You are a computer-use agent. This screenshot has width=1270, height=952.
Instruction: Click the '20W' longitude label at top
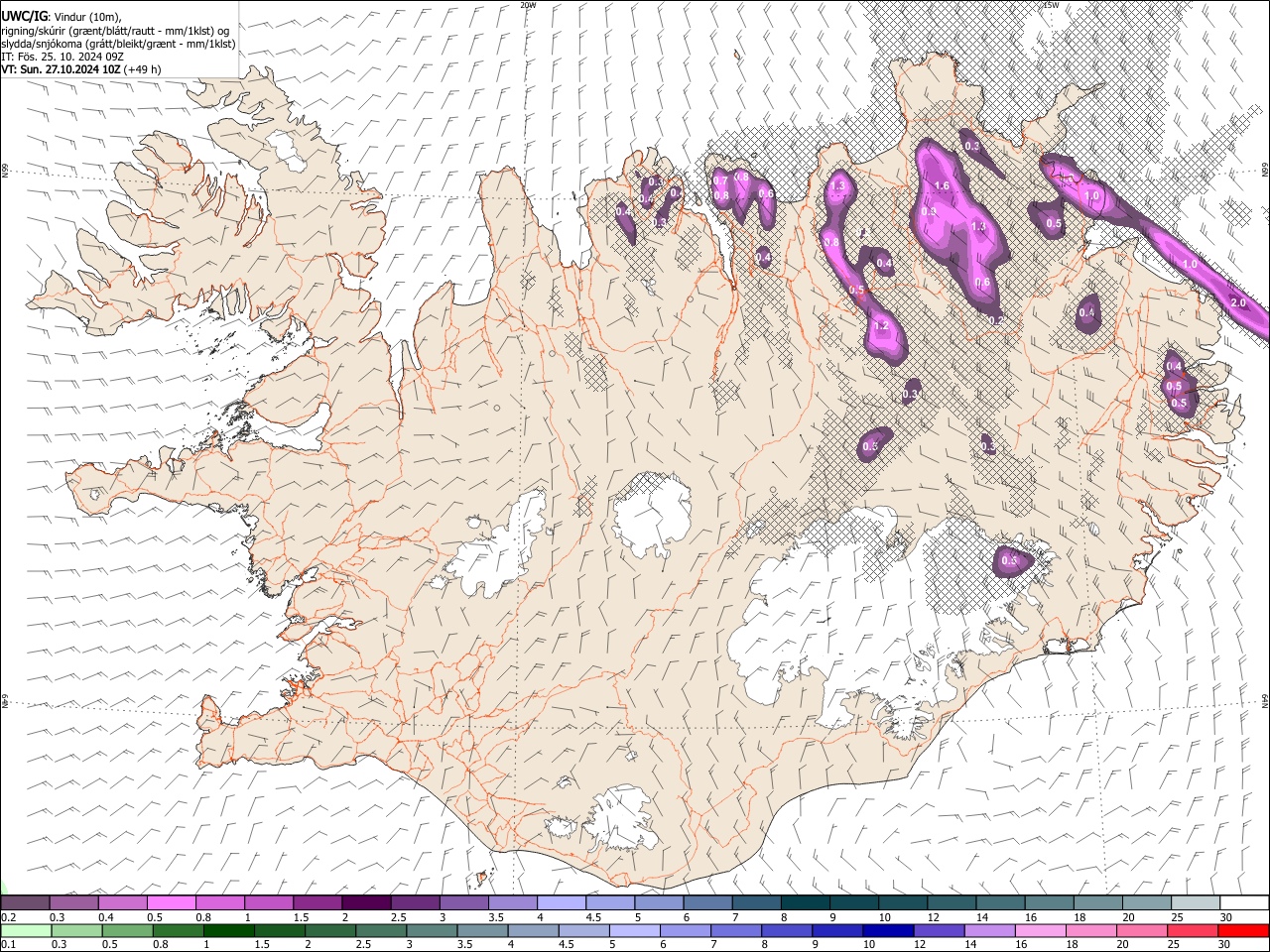click(x=528, y=5)
